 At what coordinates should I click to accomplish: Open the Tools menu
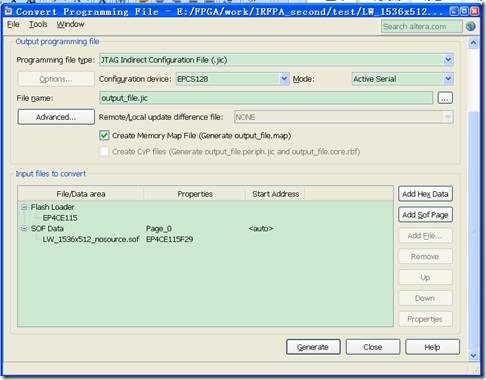point(38,24)
